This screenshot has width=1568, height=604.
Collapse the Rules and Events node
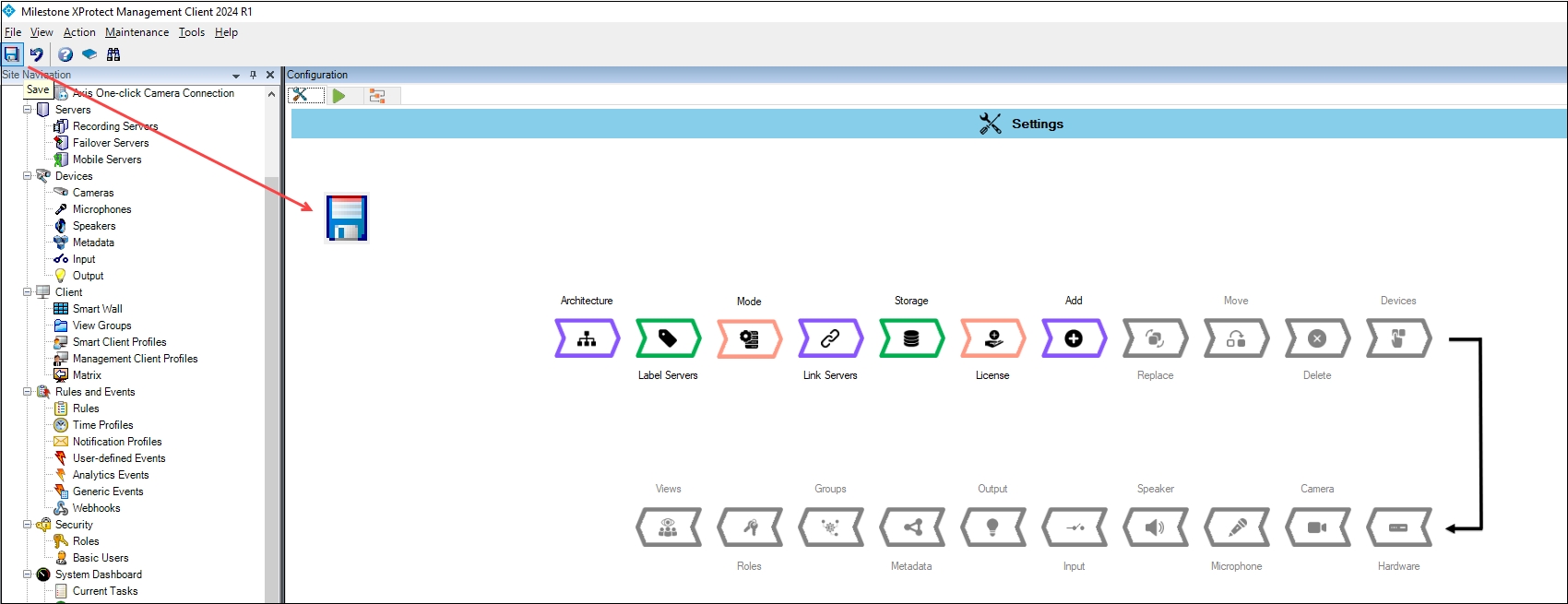point(28,392)
